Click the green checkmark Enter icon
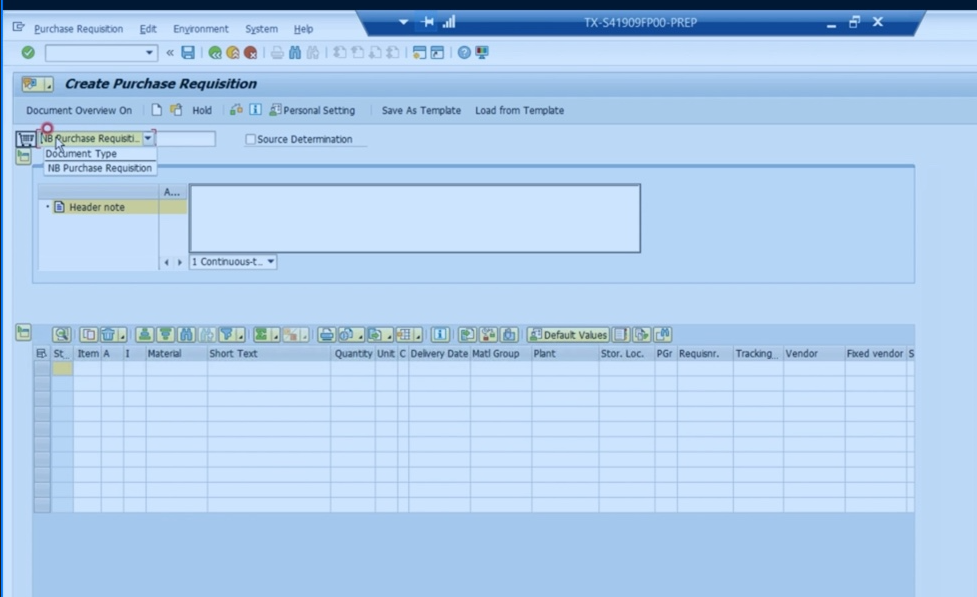This screenshot has width=977, height=597. [x=28, y=53]
